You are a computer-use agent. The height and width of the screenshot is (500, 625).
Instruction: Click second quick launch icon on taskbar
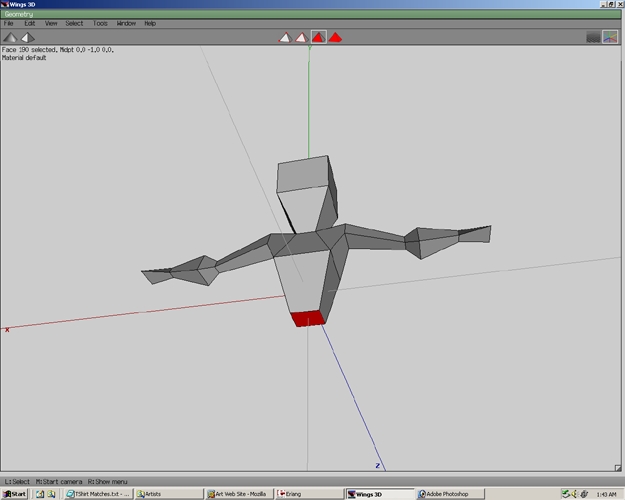click(51, 494)
